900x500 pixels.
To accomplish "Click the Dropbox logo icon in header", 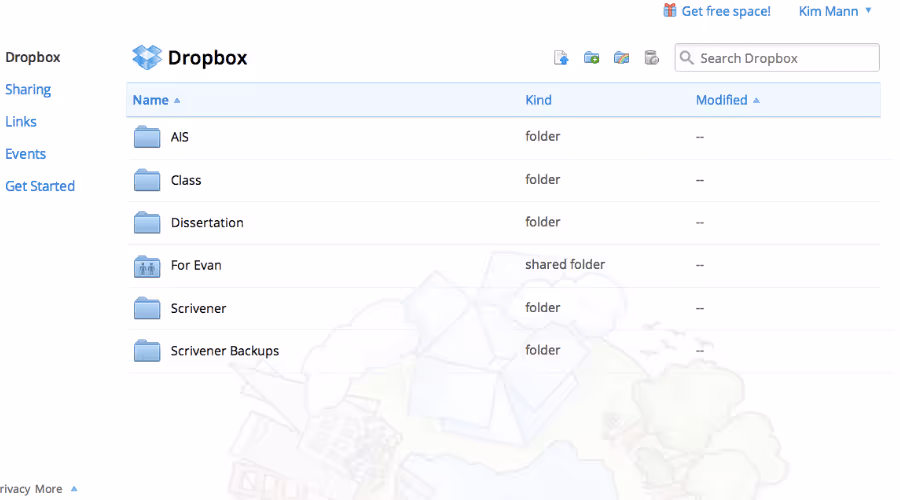I will (x=147, y=57).
